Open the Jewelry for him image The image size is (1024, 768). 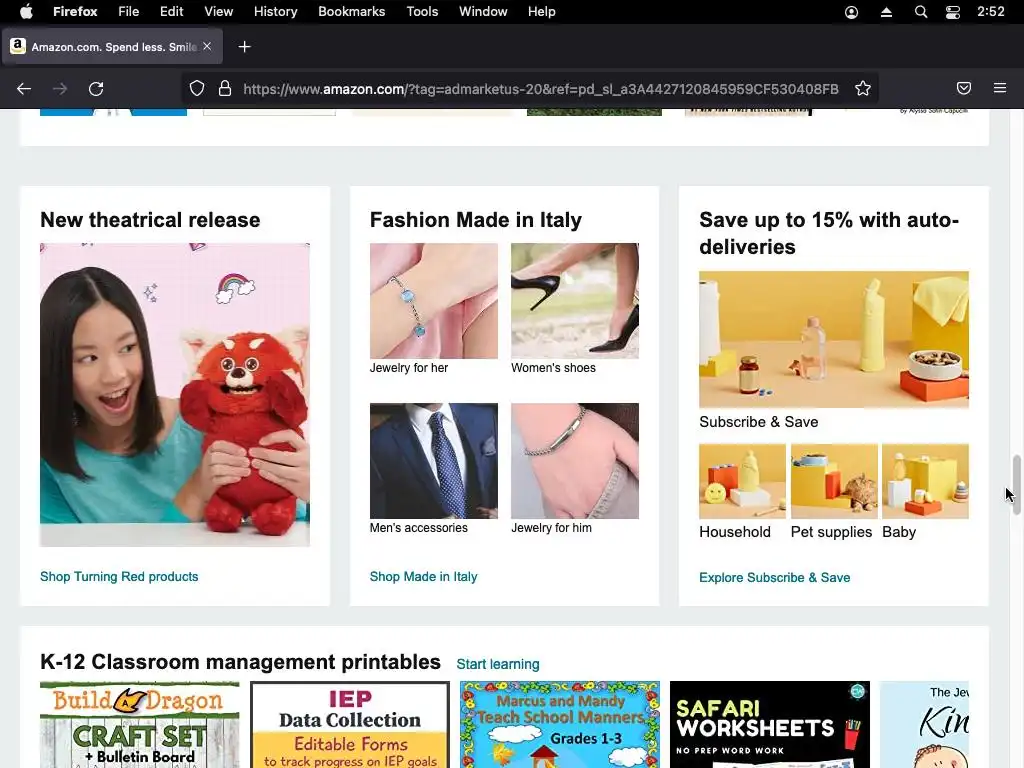click(x=575, y=461)
